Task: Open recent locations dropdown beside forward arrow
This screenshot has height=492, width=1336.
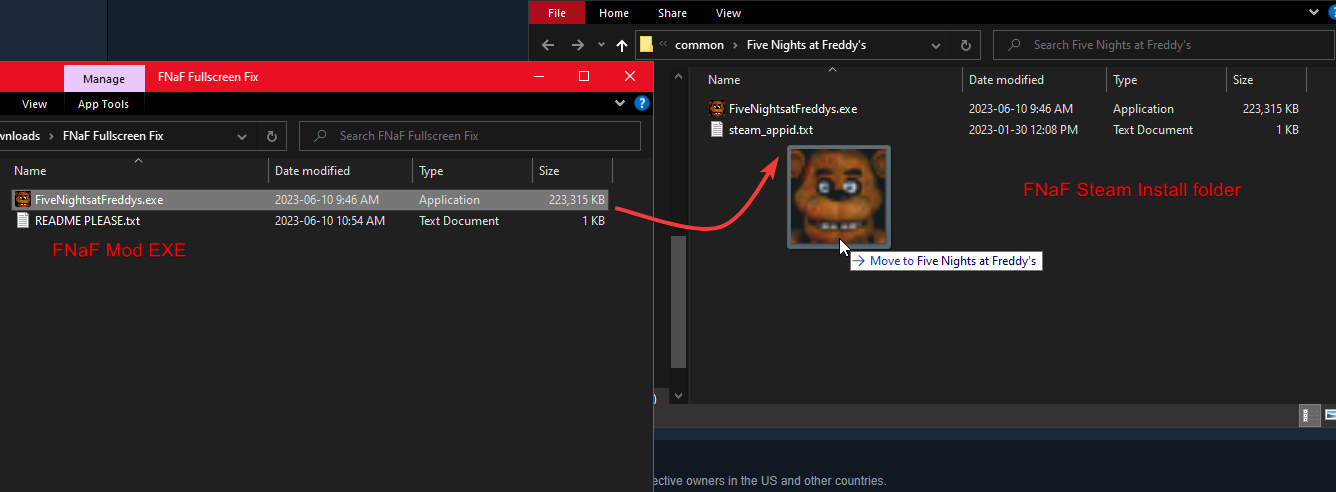Action: pos(601,45)
